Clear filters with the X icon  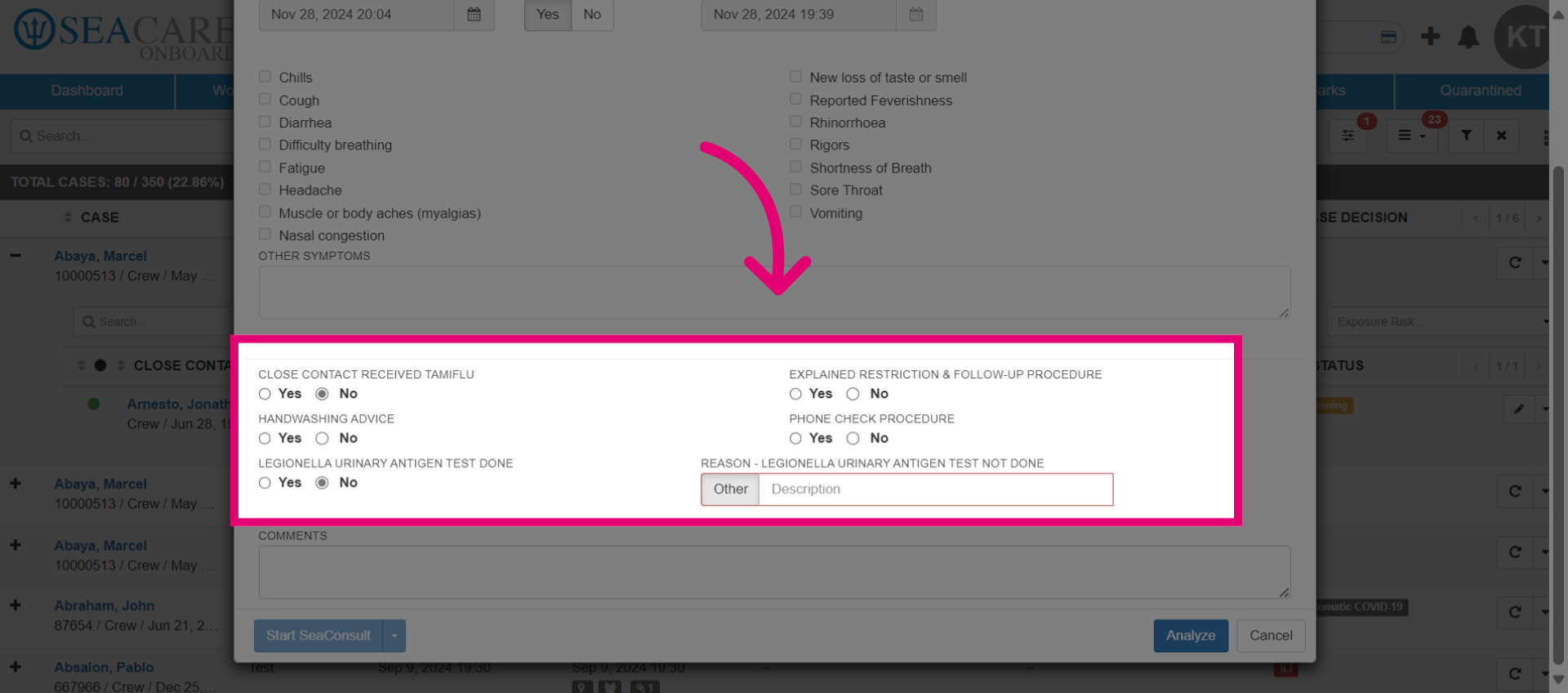point(1501,136)
